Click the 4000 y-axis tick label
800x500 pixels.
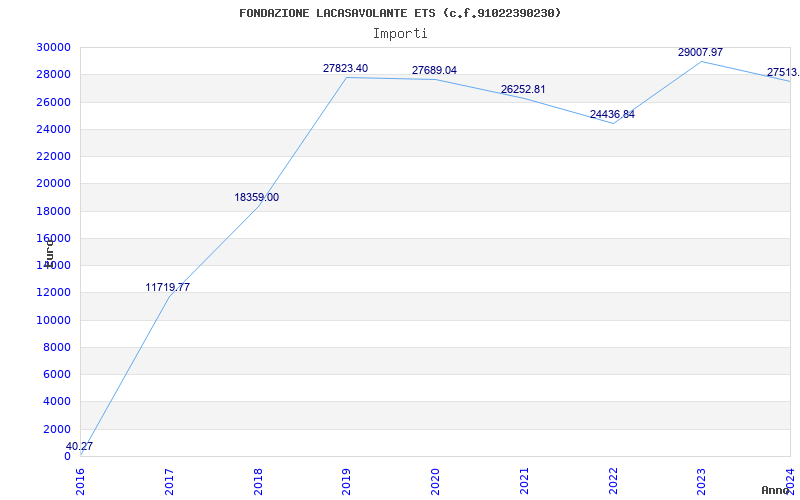(x=56, y=402)
